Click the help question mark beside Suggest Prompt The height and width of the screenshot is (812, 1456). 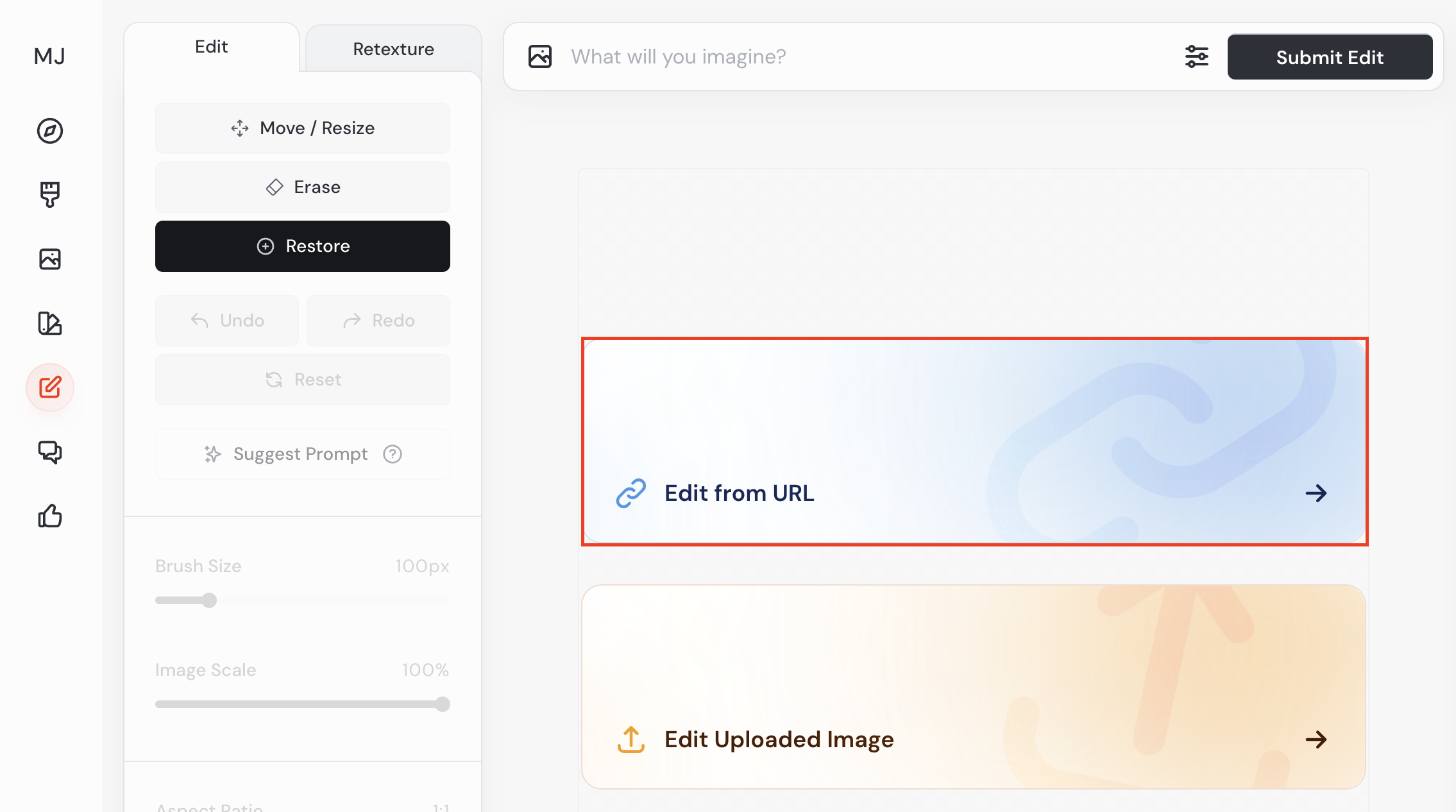[x=393, y=454]
